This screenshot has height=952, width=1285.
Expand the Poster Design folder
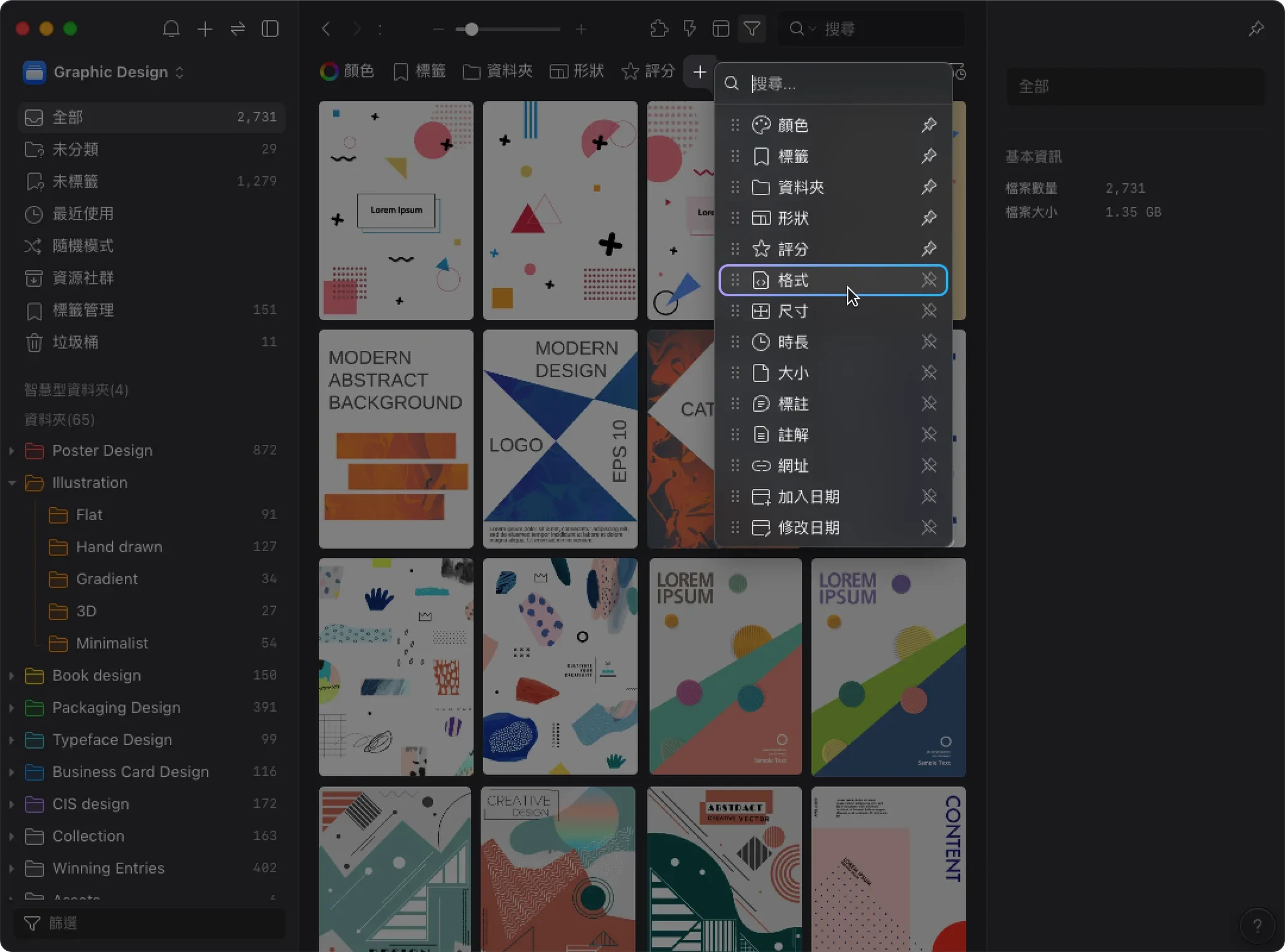tap(11, 451)
